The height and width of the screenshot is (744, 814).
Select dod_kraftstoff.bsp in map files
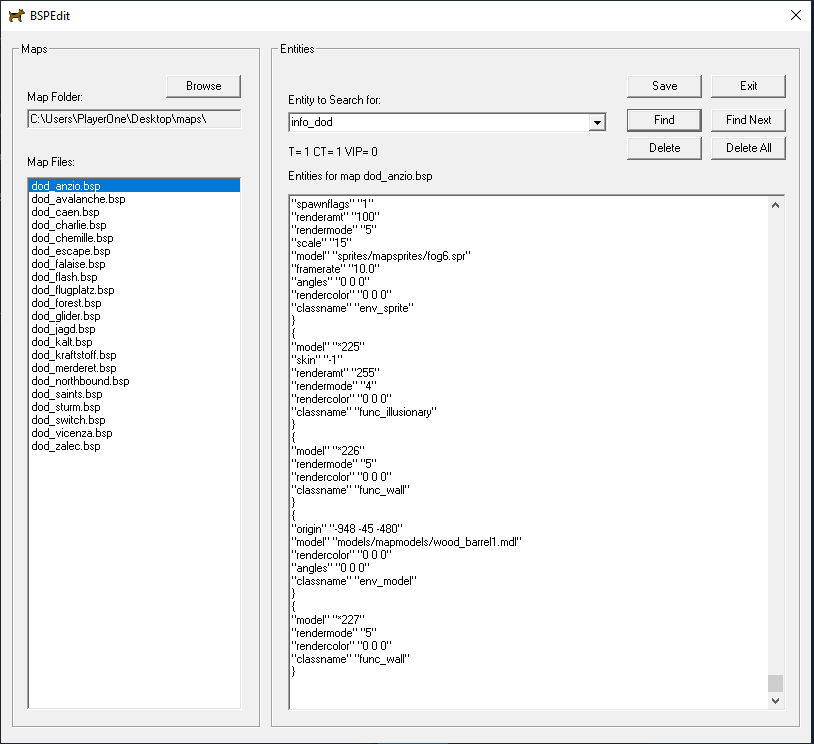click(134, 355)
